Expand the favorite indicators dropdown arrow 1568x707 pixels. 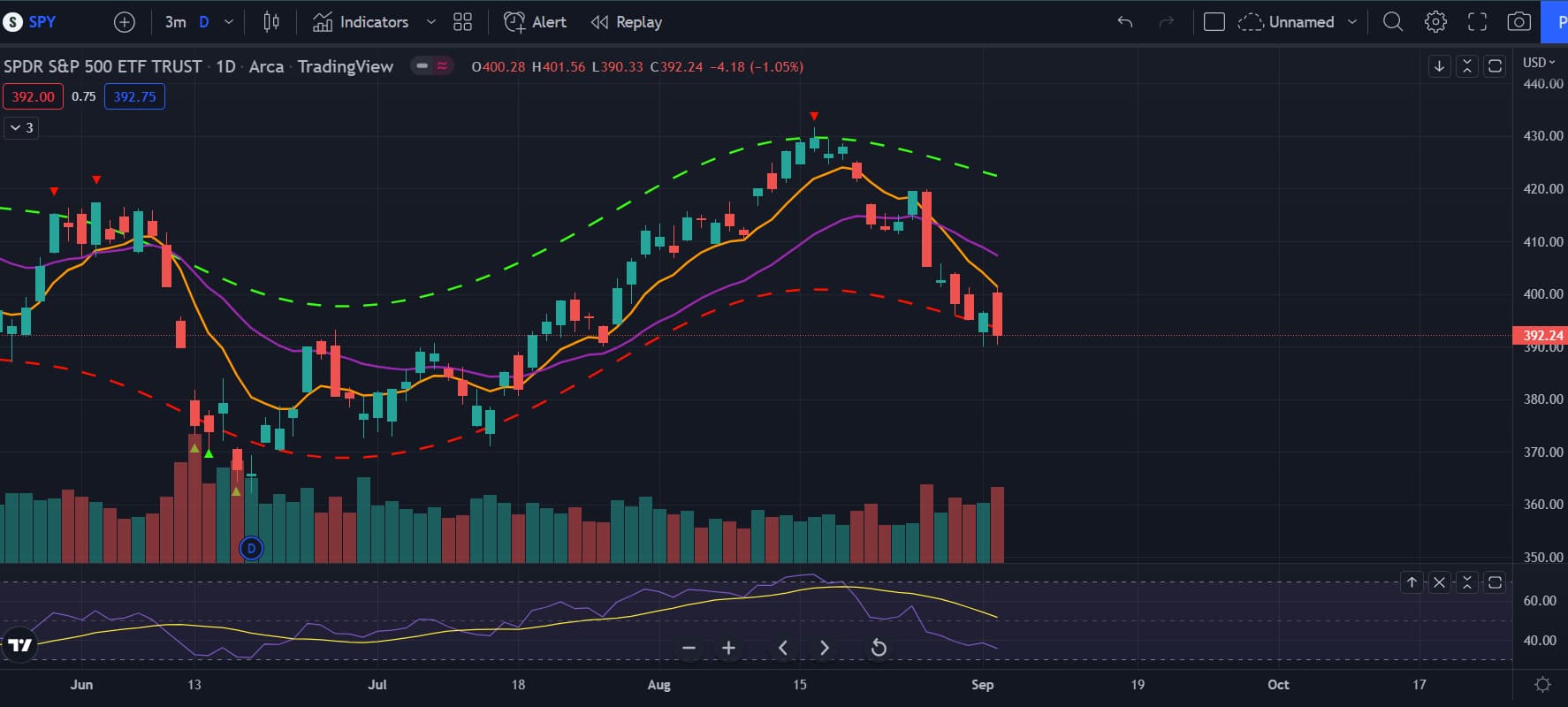431,22
